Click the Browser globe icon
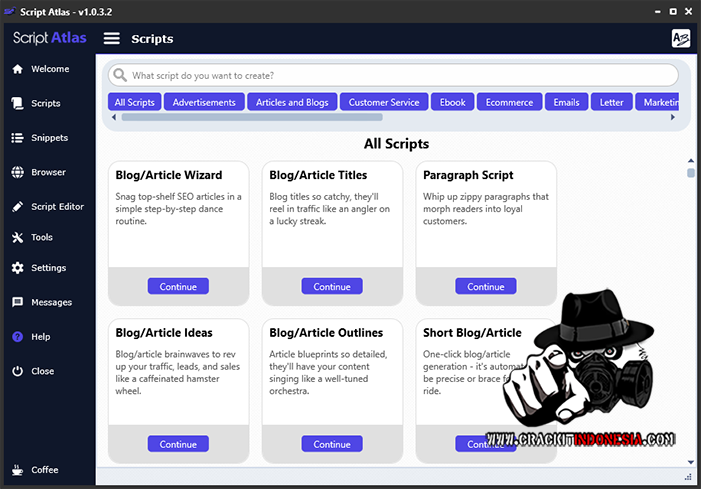The width and height of the screenshot is (701, 489). point(17,172)
